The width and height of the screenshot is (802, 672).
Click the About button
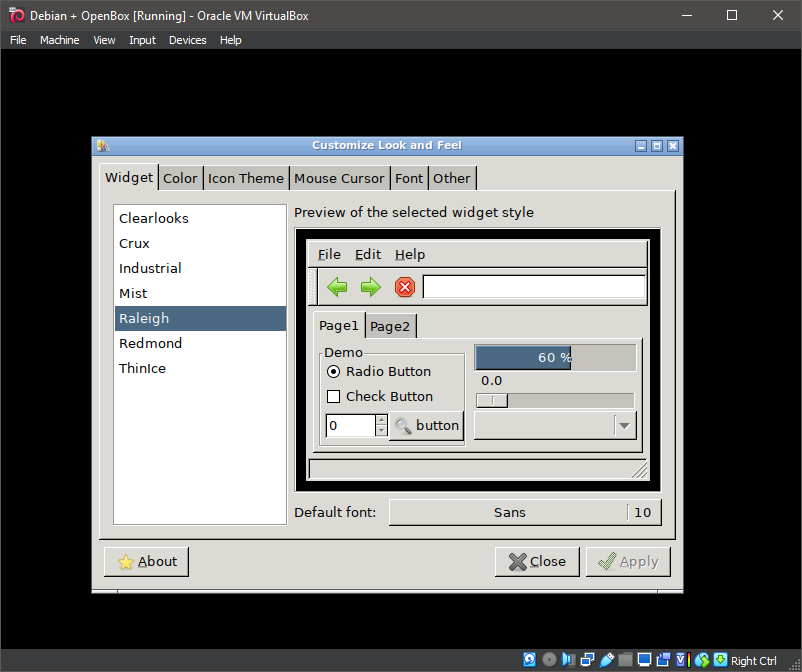(x=146, y=561)
